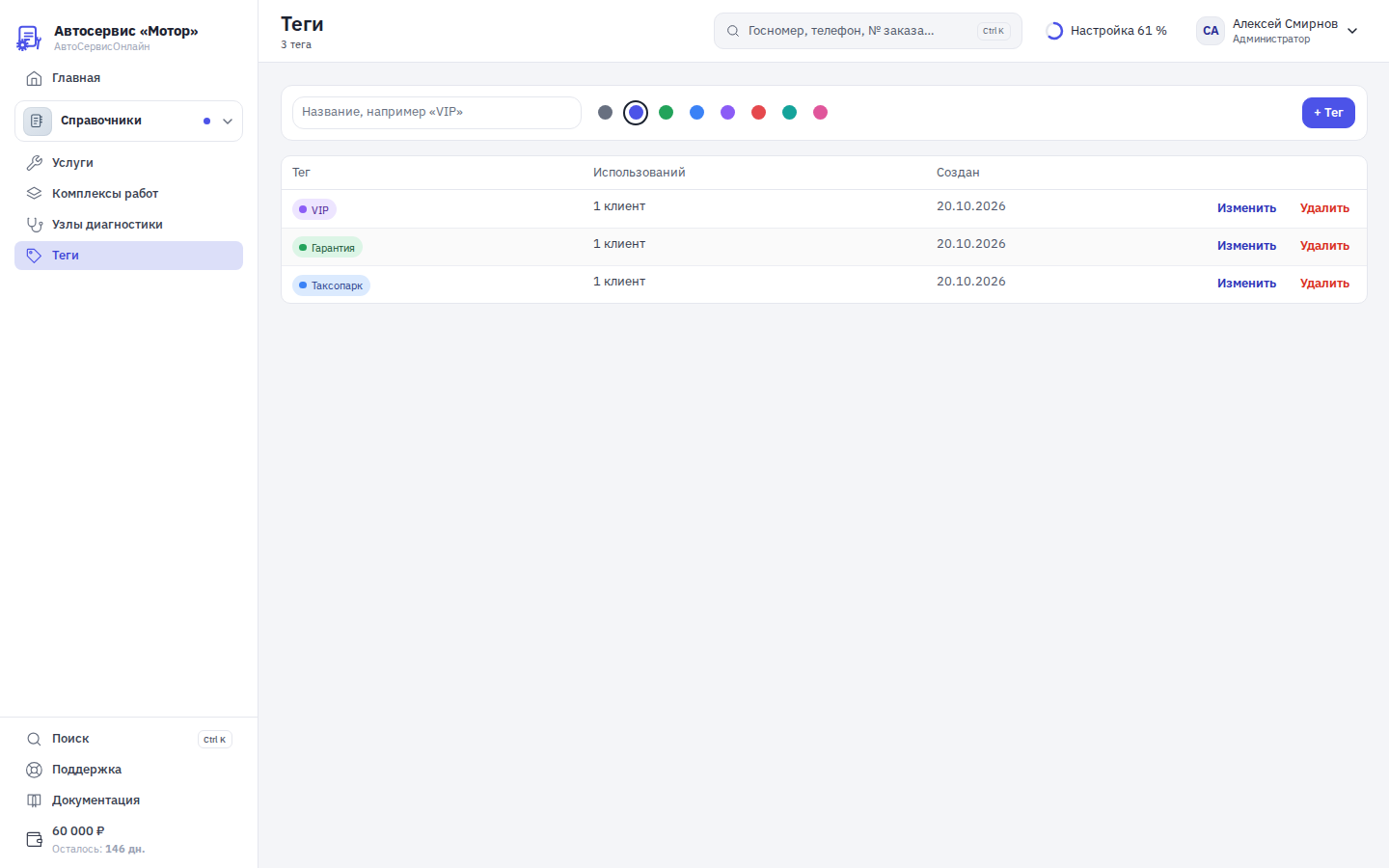Viewport: 1389px width, 868px height.
Task: Click the home icon next to Главная
Action: click(x=35, y=78)
